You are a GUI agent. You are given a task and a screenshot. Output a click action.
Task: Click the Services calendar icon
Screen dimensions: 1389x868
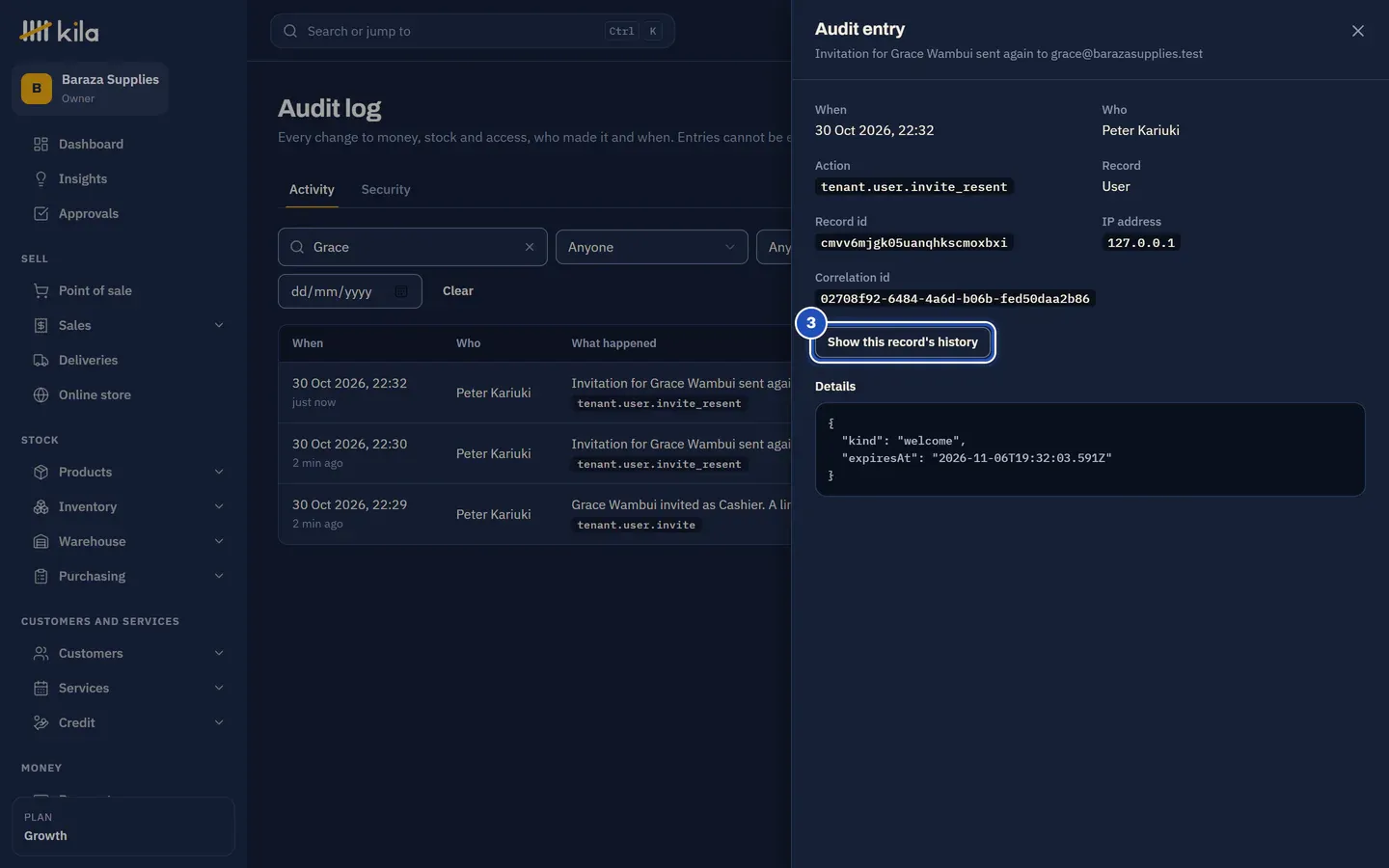tap(41, 688)
